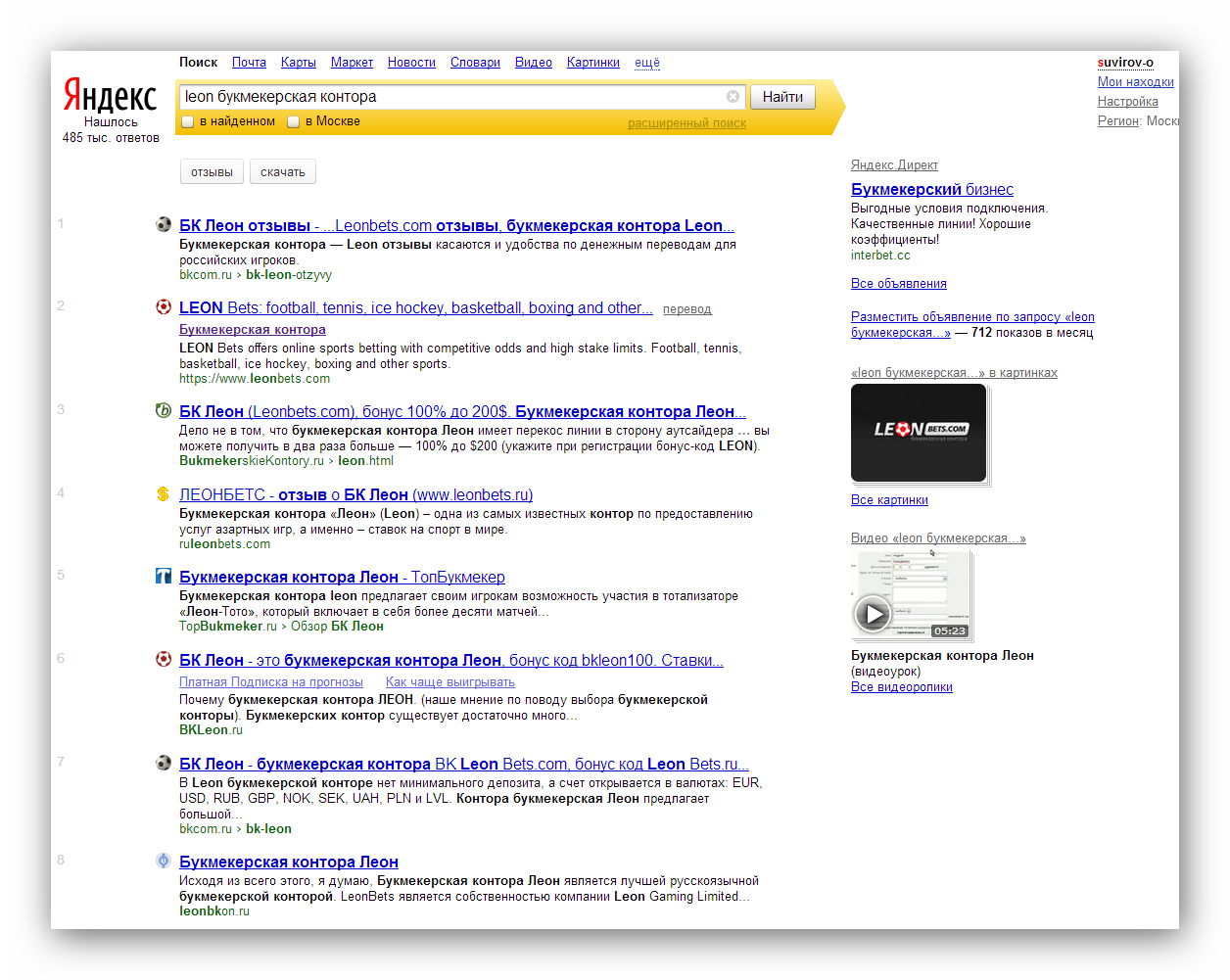Click the https://www.leonbets.com green URL

click(255, 379)
